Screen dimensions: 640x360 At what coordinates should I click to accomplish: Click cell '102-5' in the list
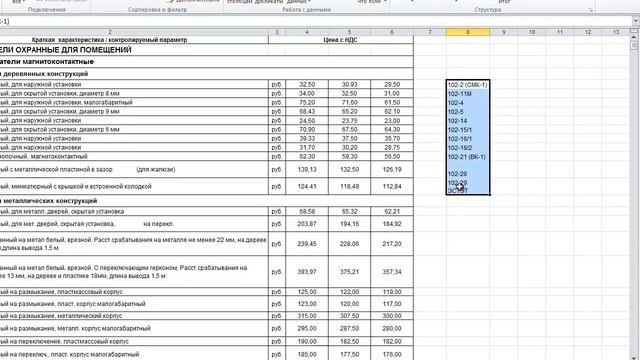coord(468,112)
